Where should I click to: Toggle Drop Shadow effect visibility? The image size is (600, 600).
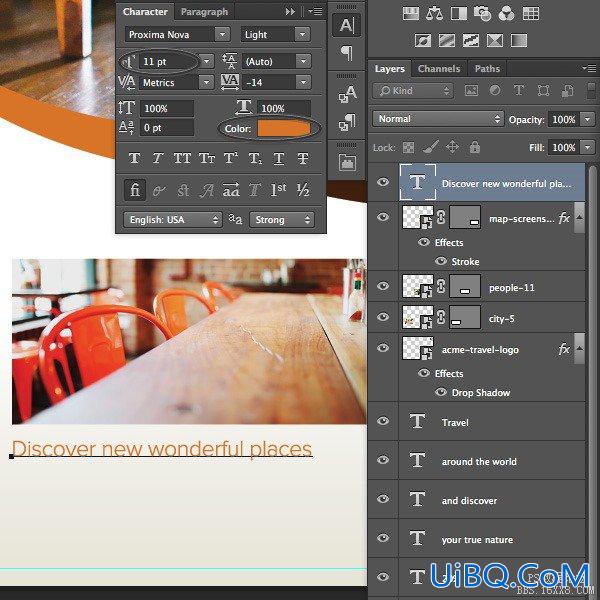441,392
